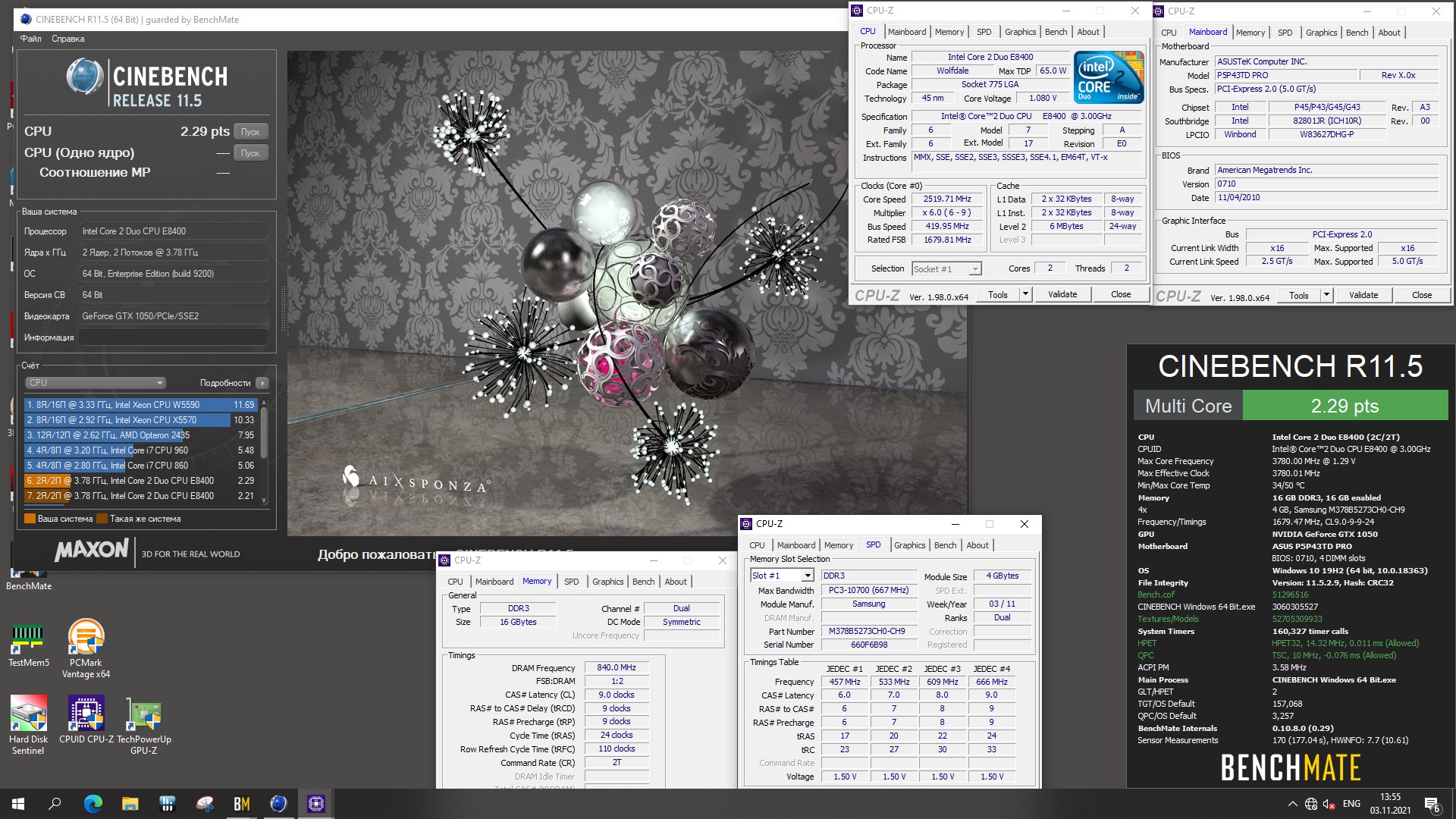Screen dimensions: 1456x819
Task: Click green 2.29 pts score bar
Action: tap(1345, 406)
